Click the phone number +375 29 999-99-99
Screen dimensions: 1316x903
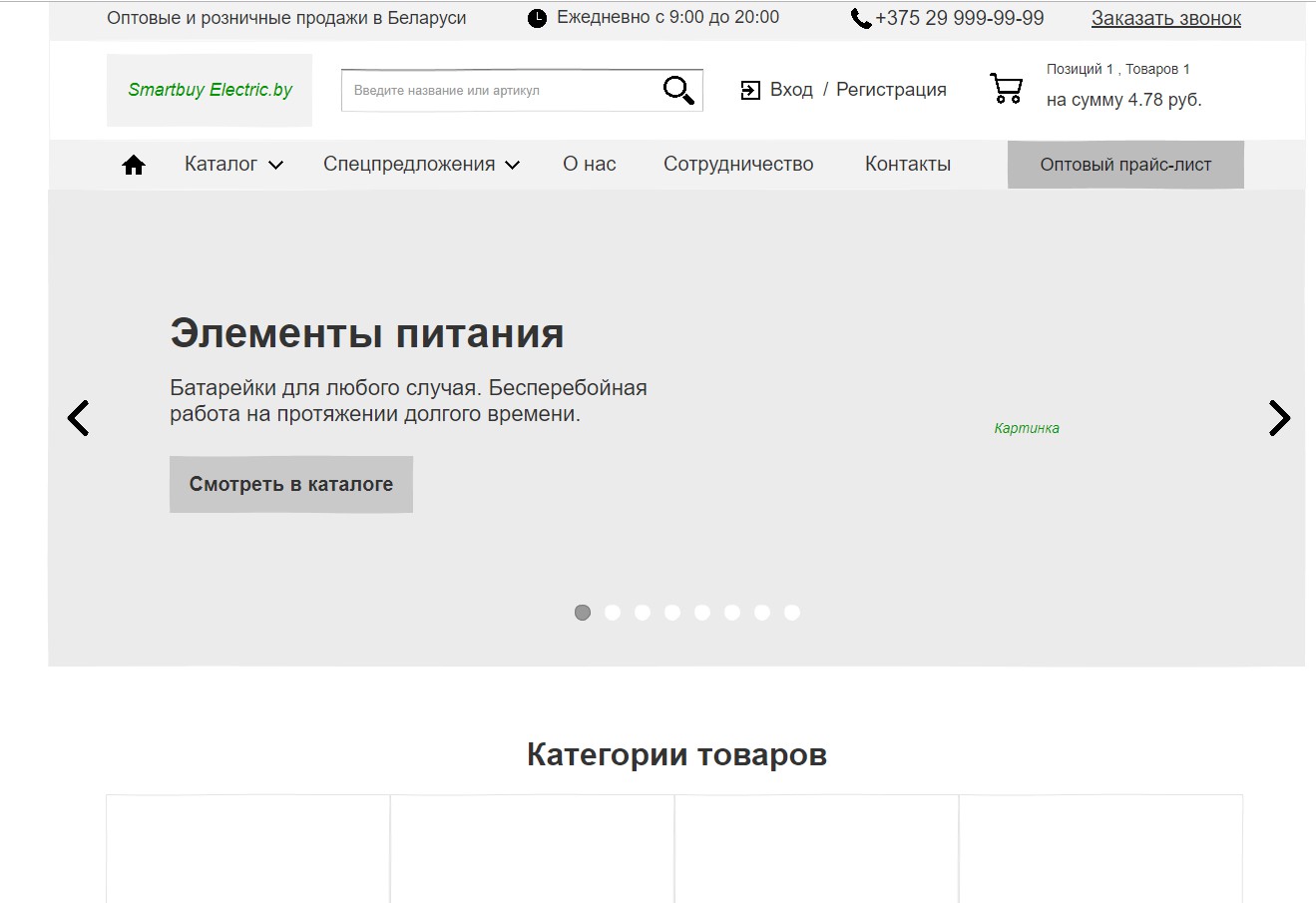(x=960, y=18)
